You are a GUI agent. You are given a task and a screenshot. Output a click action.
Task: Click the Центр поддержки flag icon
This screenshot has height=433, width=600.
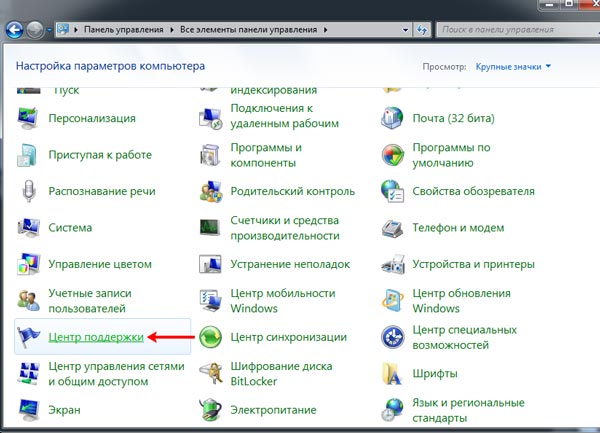tap(28, 337)
